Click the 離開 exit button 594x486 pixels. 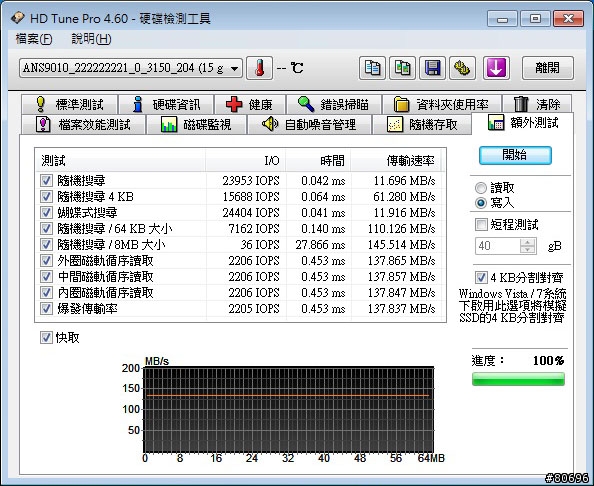tap(547, 68)
